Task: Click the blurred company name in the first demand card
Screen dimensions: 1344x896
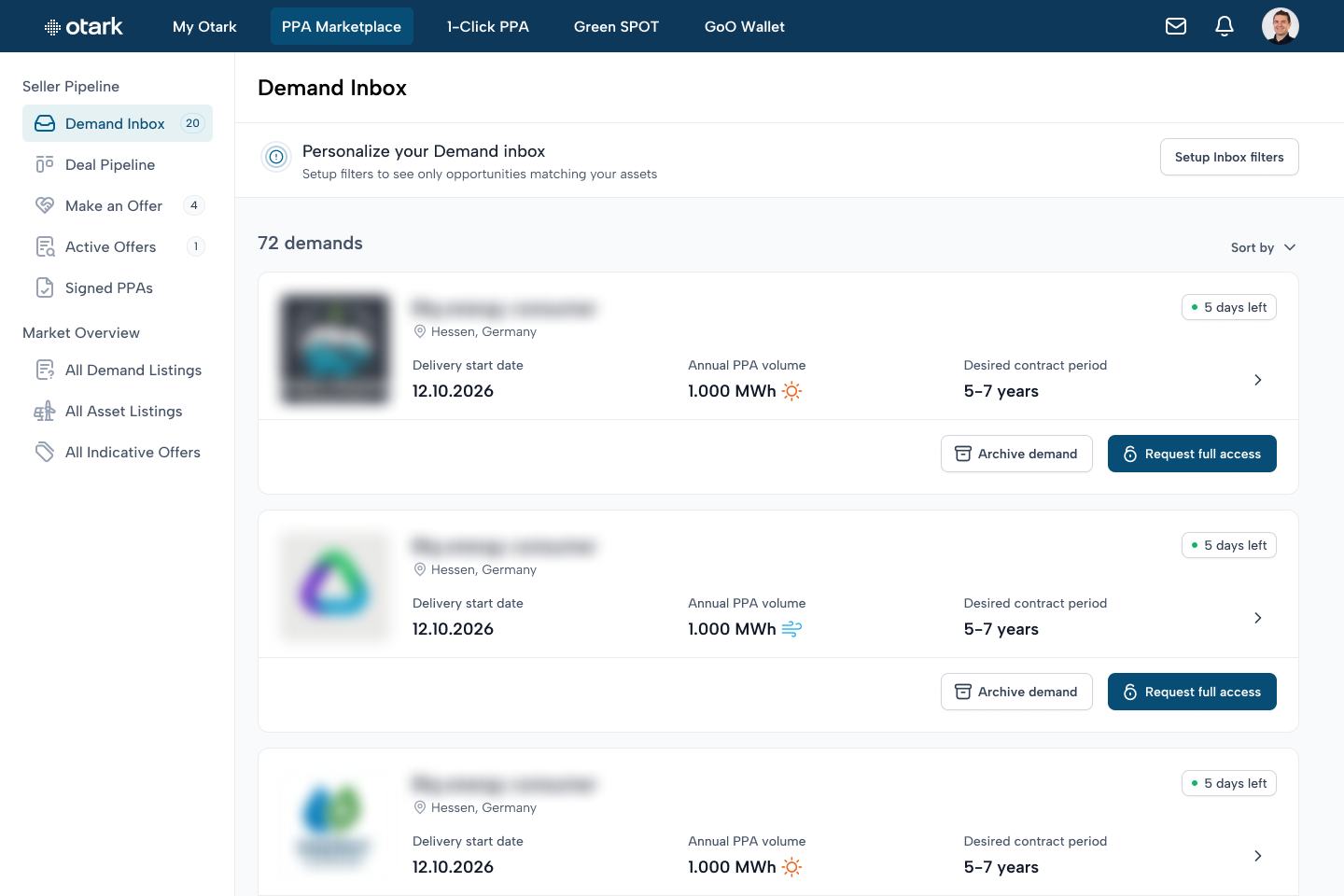Action: point(504,308)
